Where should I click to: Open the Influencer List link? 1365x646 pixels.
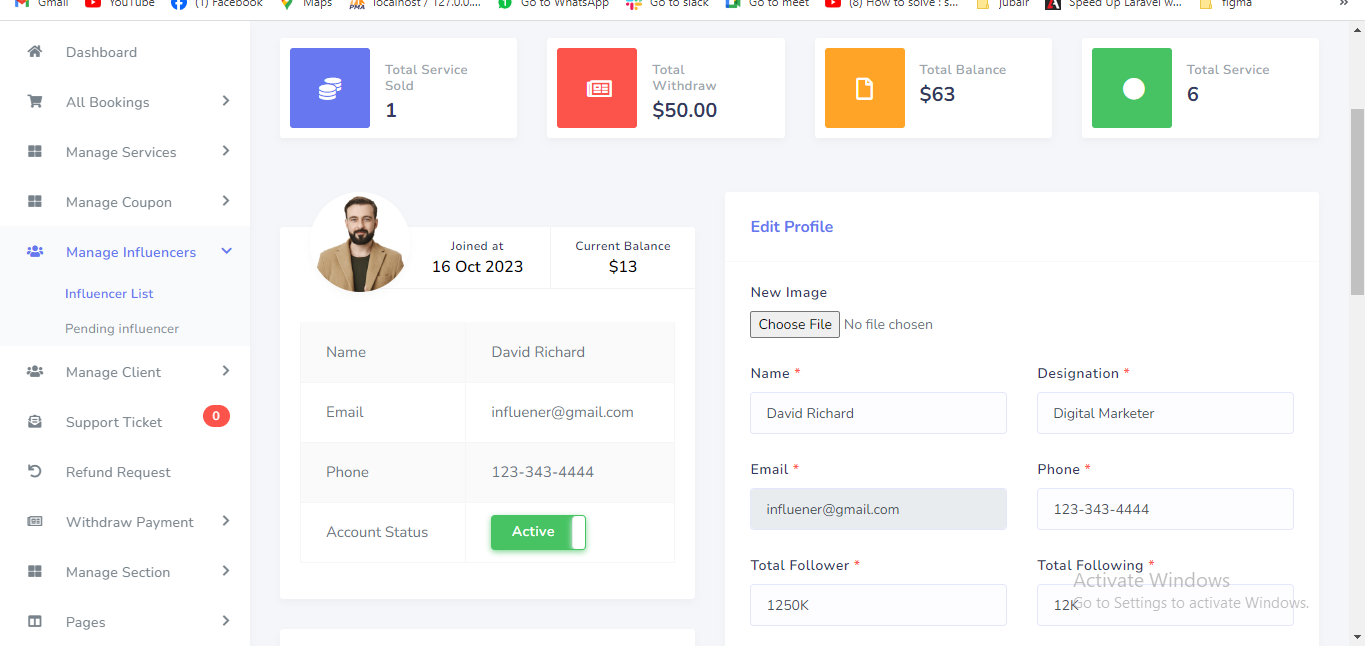pos(109,294)
